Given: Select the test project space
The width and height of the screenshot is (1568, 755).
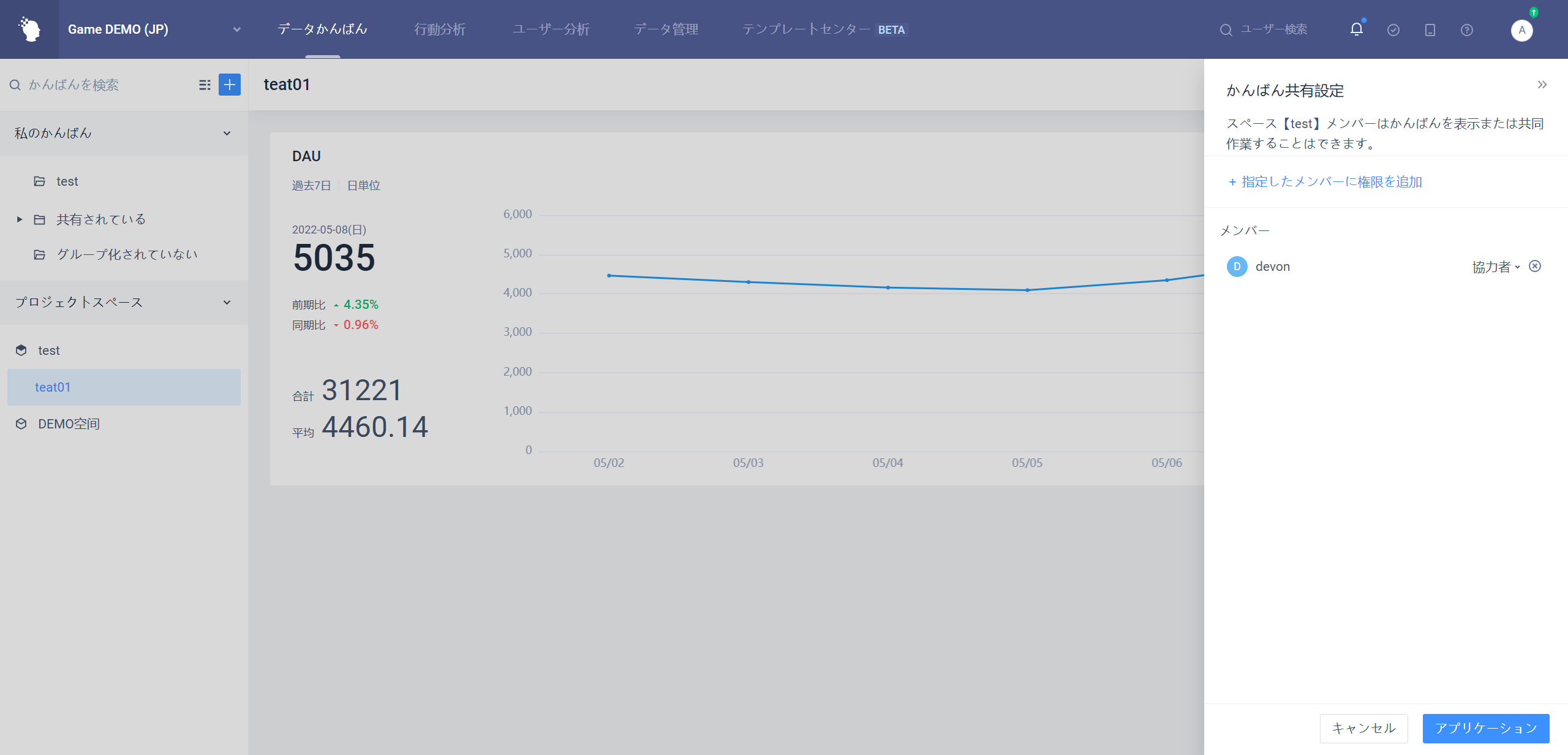Looking at the screenshot, I should point(49,351).
